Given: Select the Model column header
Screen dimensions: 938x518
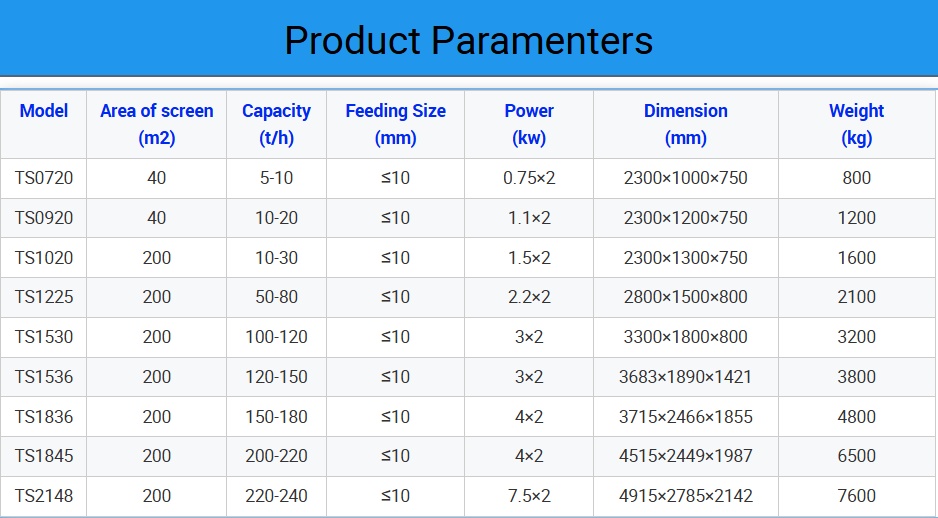Looking at the screenshot, I should coord(44,111).
